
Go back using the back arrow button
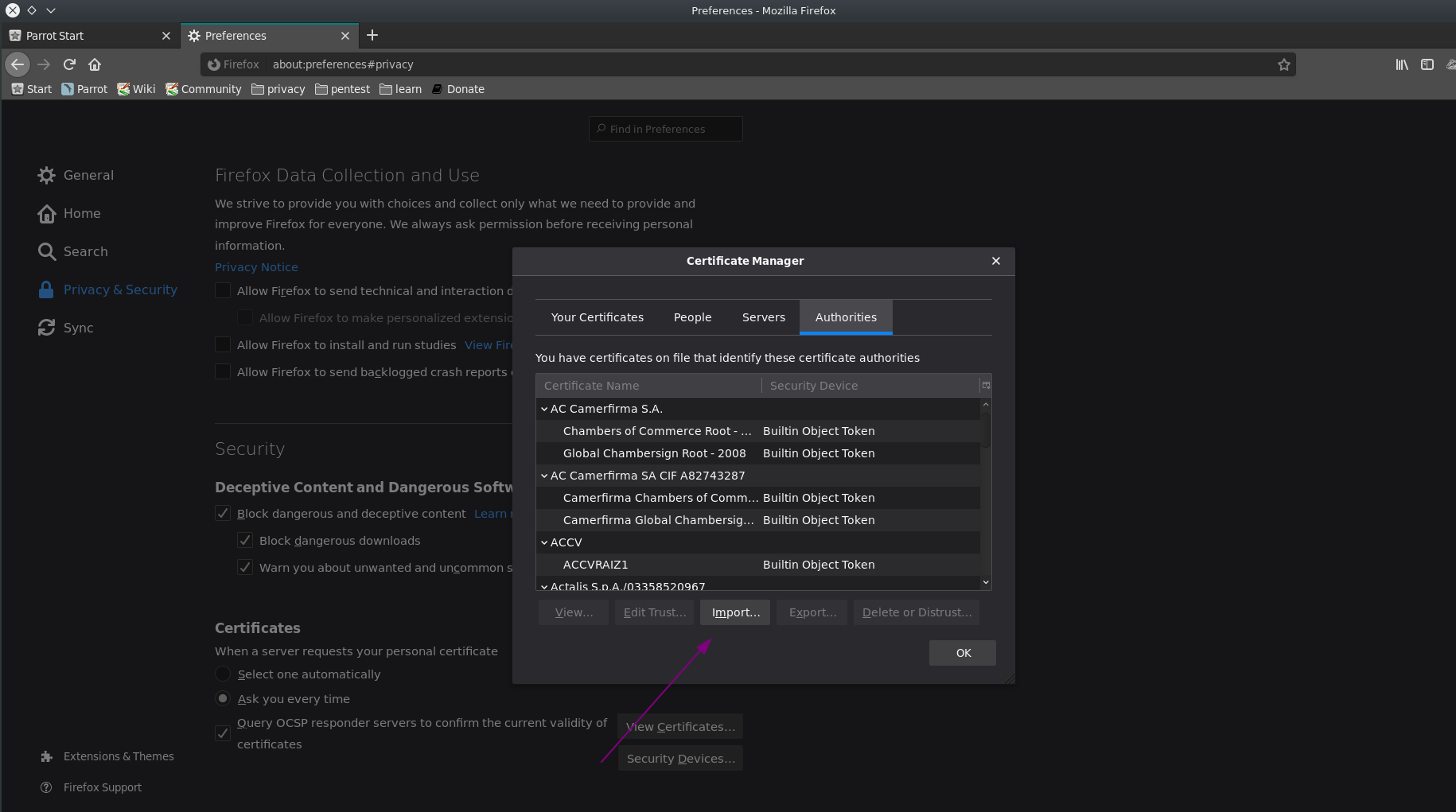18,64
